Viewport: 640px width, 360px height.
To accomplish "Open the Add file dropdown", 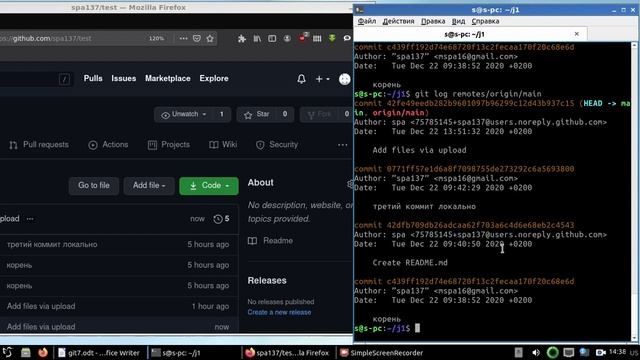I will (x=149, y=185).
